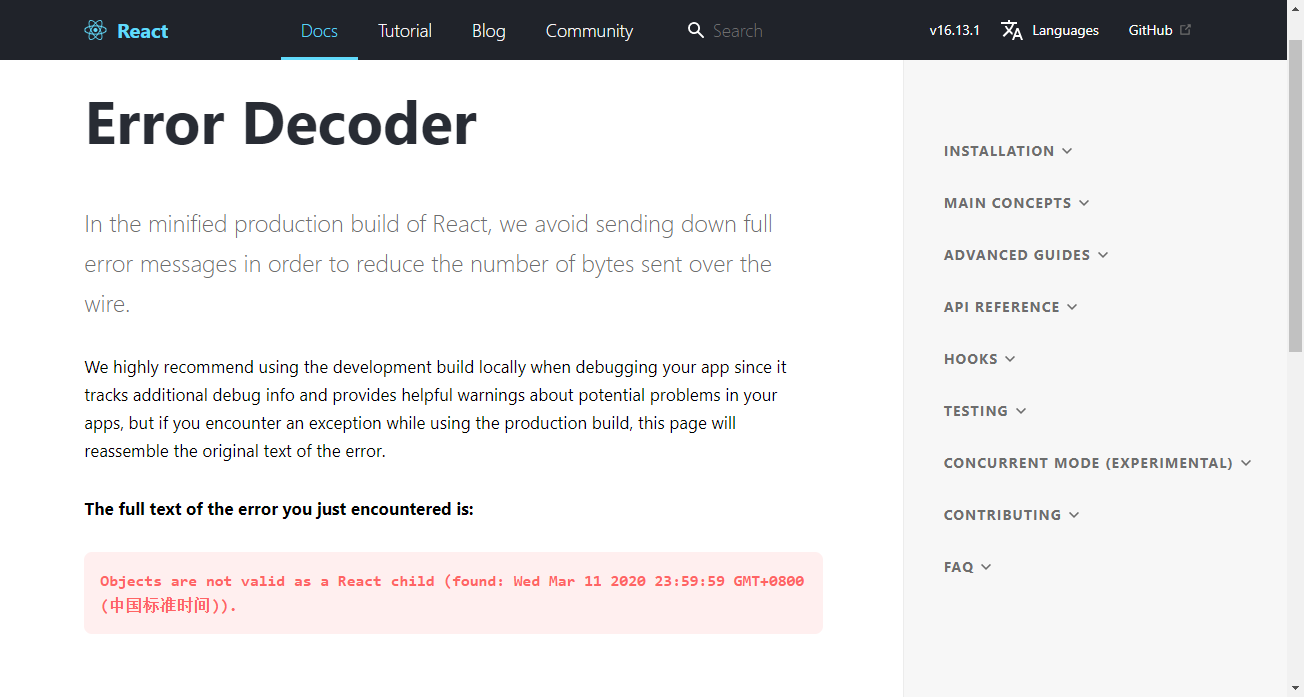Click the Languages translate icon
The image size is (1304, 697).
click(1012, 31)
